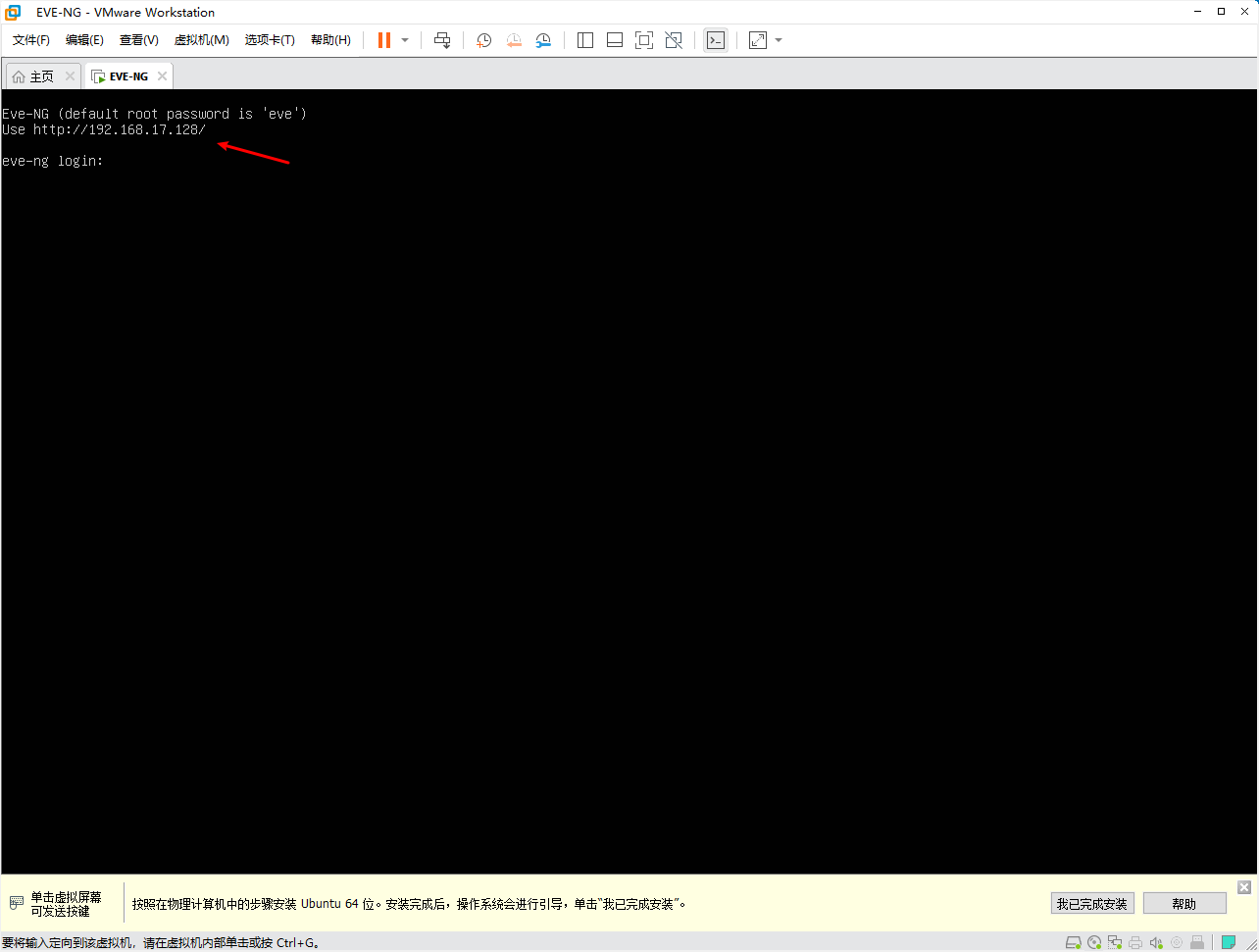Viewport: 1259px width, 952px height.
Task: Toggle the thumbnail bar icon
Action: (615, 40)
